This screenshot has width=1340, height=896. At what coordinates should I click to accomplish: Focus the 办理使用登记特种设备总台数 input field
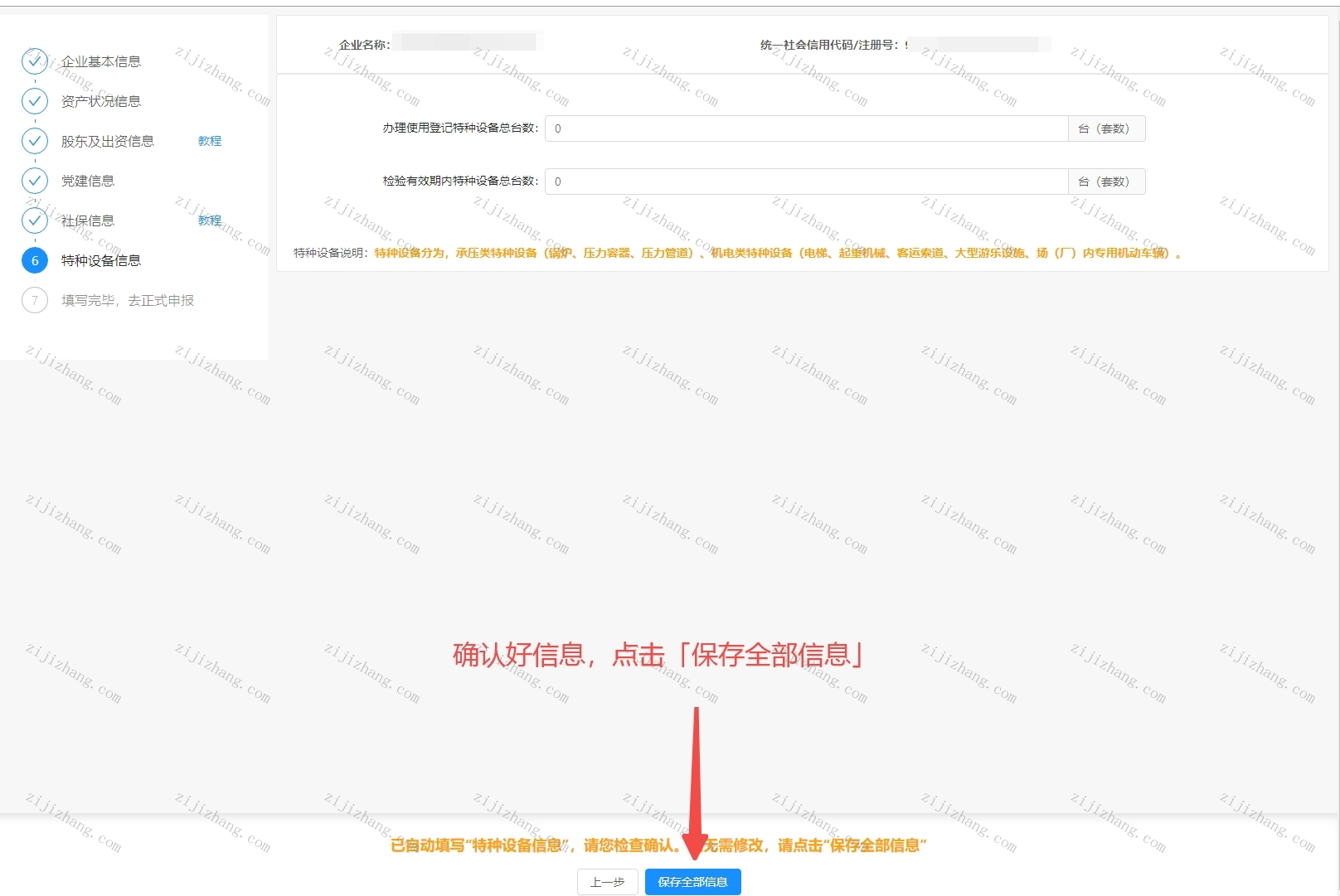[806, 128]
